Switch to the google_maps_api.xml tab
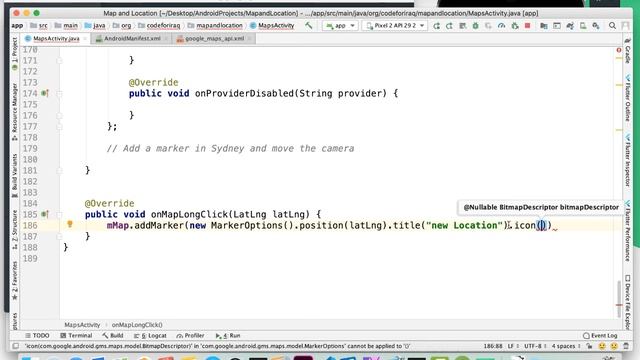The image size is (640, 360). [214, 38]
